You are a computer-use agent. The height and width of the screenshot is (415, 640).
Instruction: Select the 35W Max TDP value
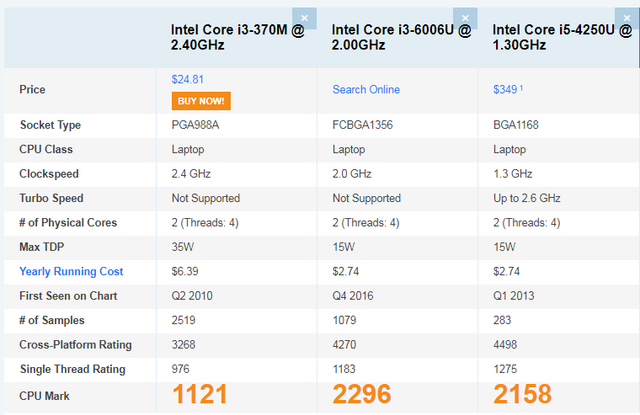click(x=182, y=247)
